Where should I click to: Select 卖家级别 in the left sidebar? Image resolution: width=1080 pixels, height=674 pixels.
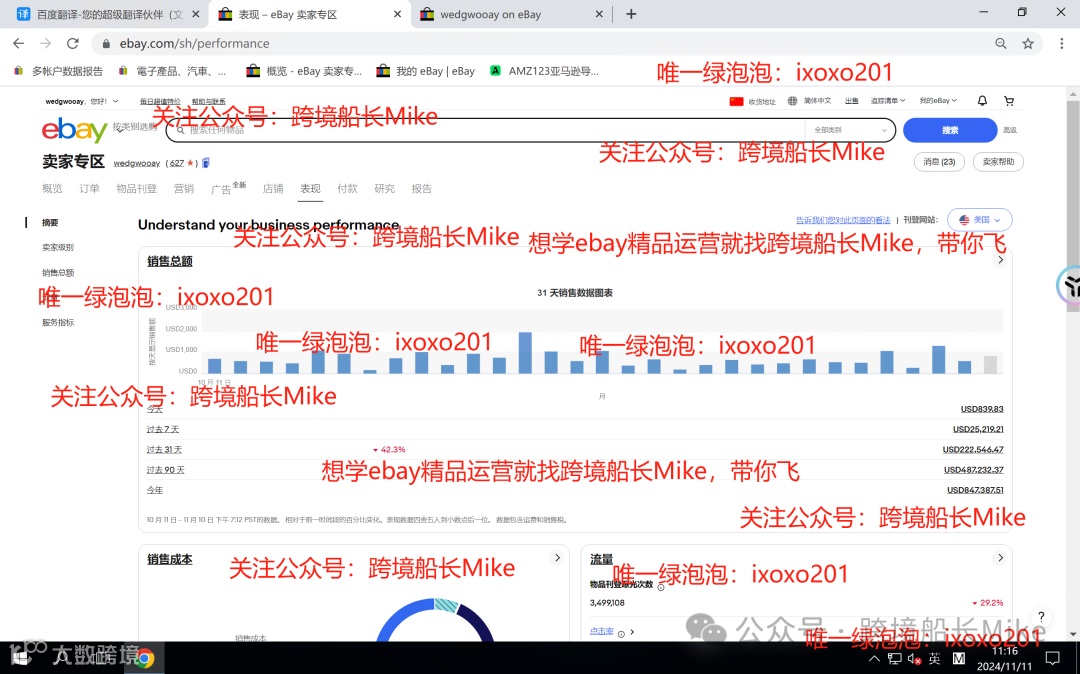(58, 247)
